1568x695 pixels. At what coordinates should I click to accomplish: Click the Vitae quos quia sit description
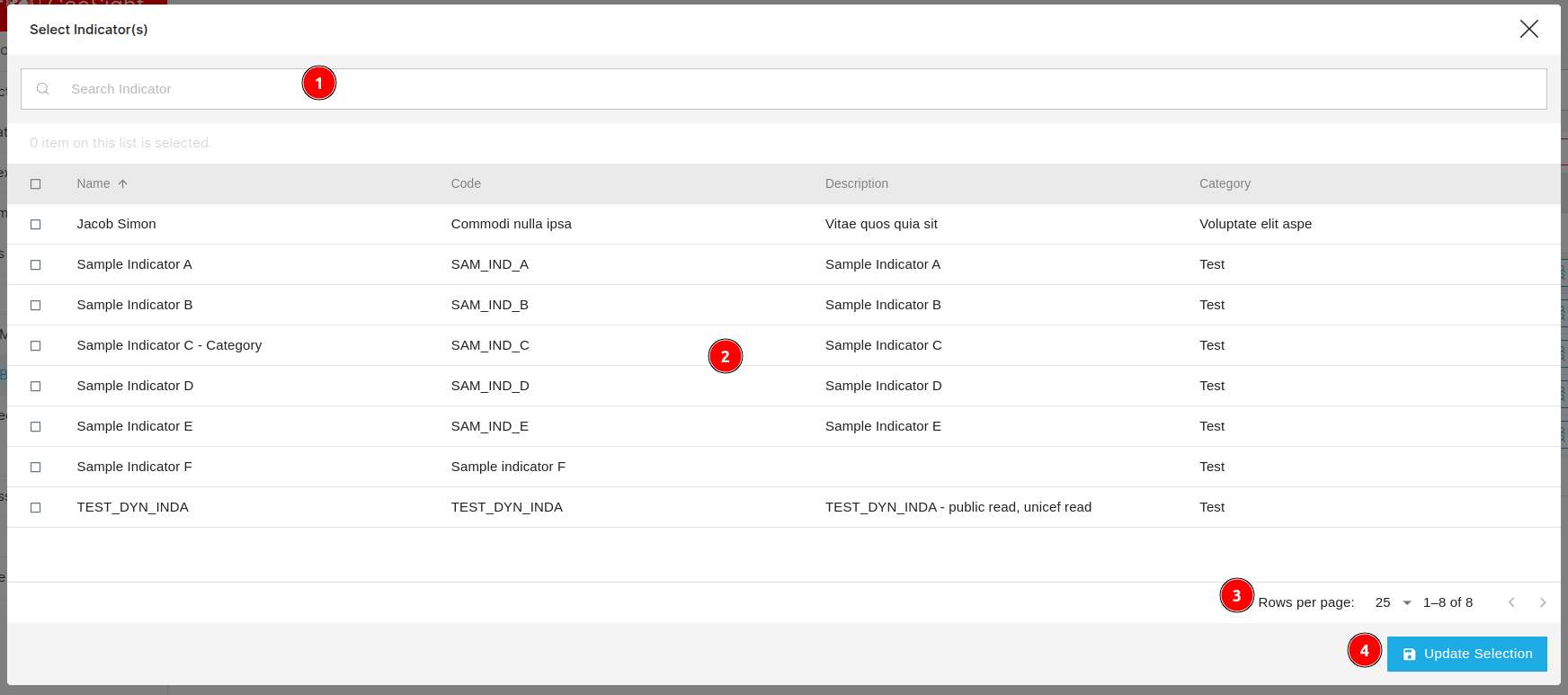point(881,224)
